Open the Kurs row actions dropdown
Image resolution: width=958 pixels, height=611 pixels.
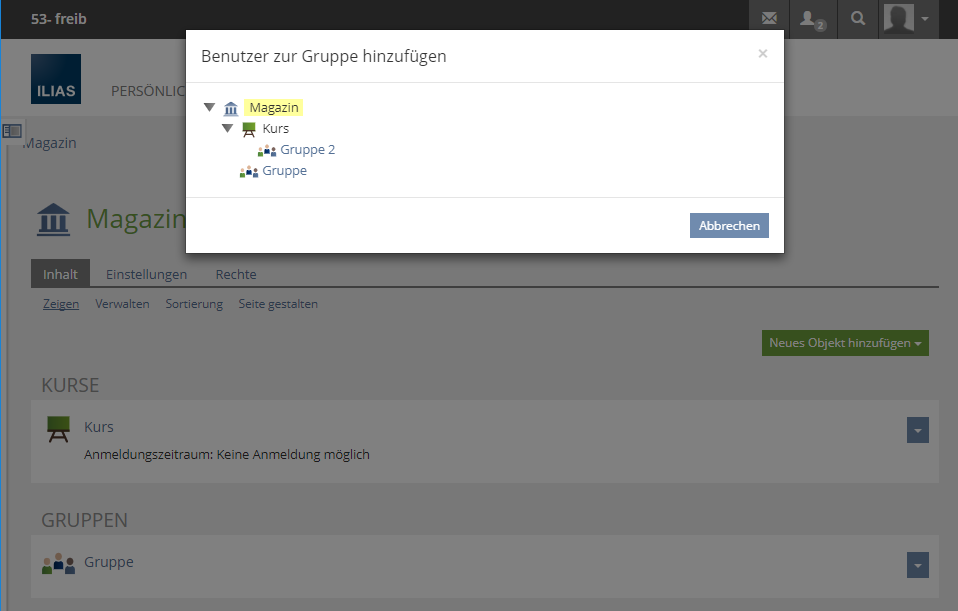(917, 430)
